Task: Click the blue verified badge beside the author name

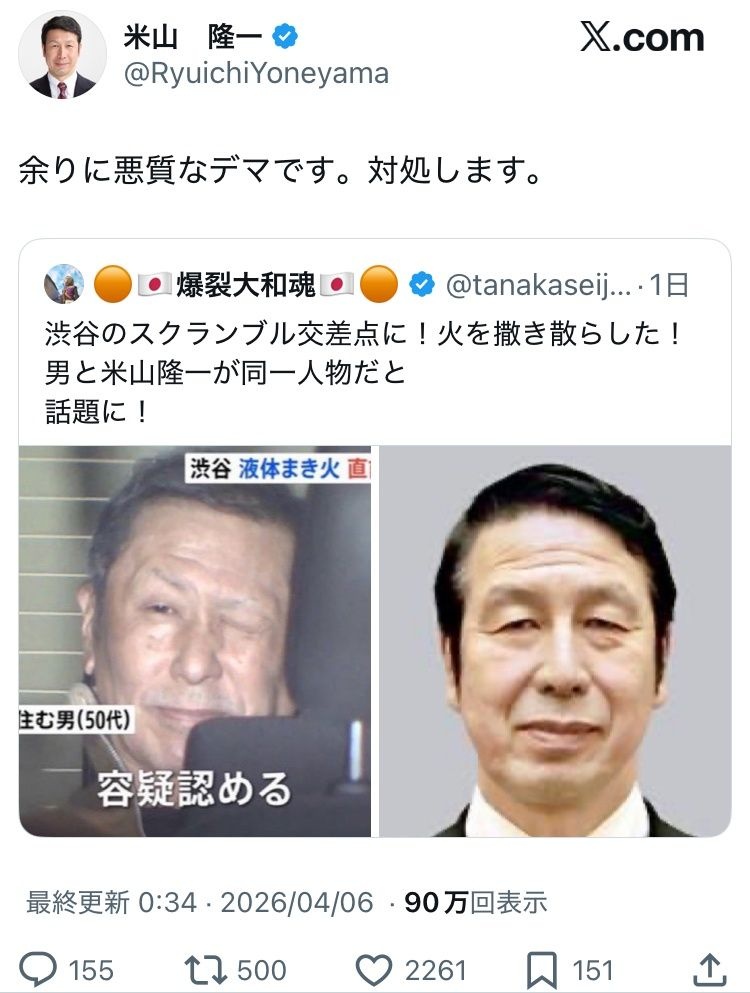Action: [x=285, y=37]
